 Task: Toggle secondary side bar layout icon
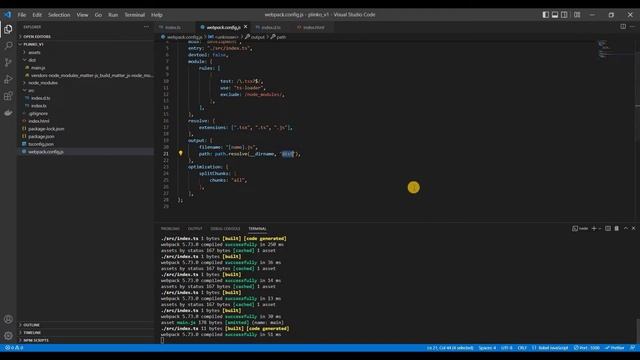[x=564, y=15]
